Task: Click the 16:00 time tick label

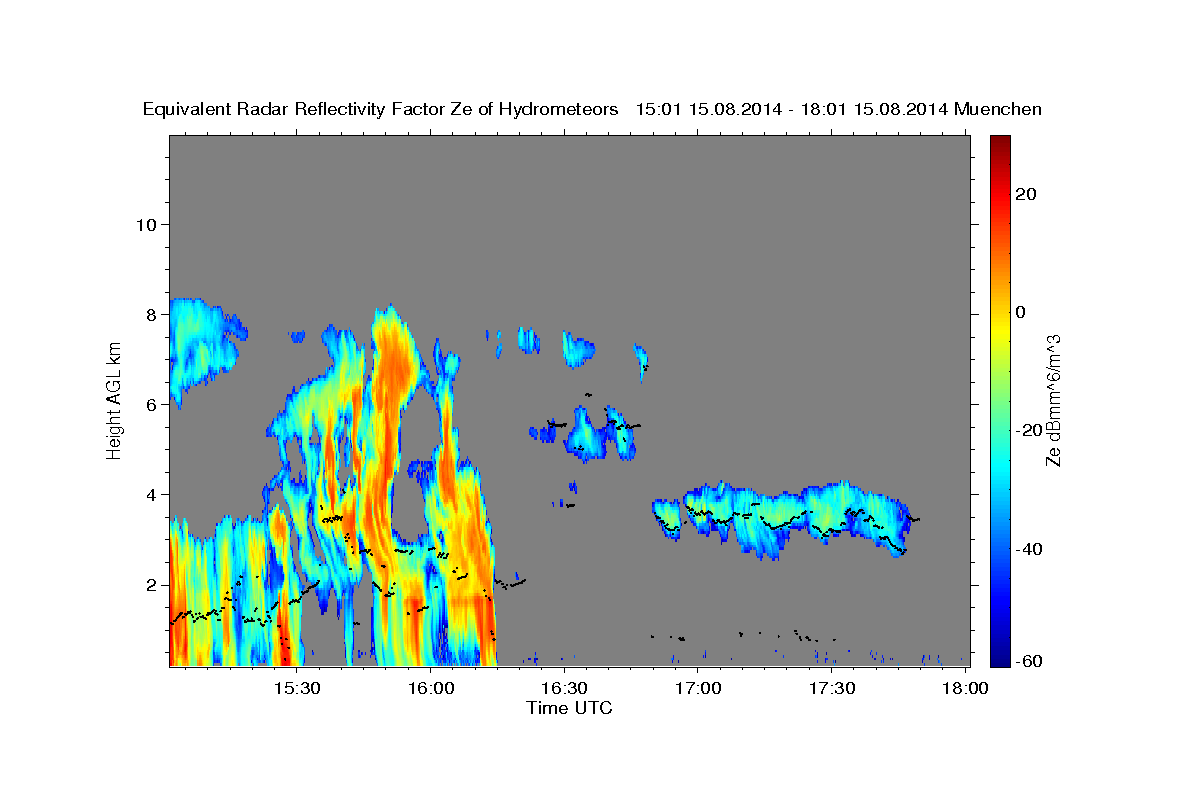Action: (x=431, y=688)
